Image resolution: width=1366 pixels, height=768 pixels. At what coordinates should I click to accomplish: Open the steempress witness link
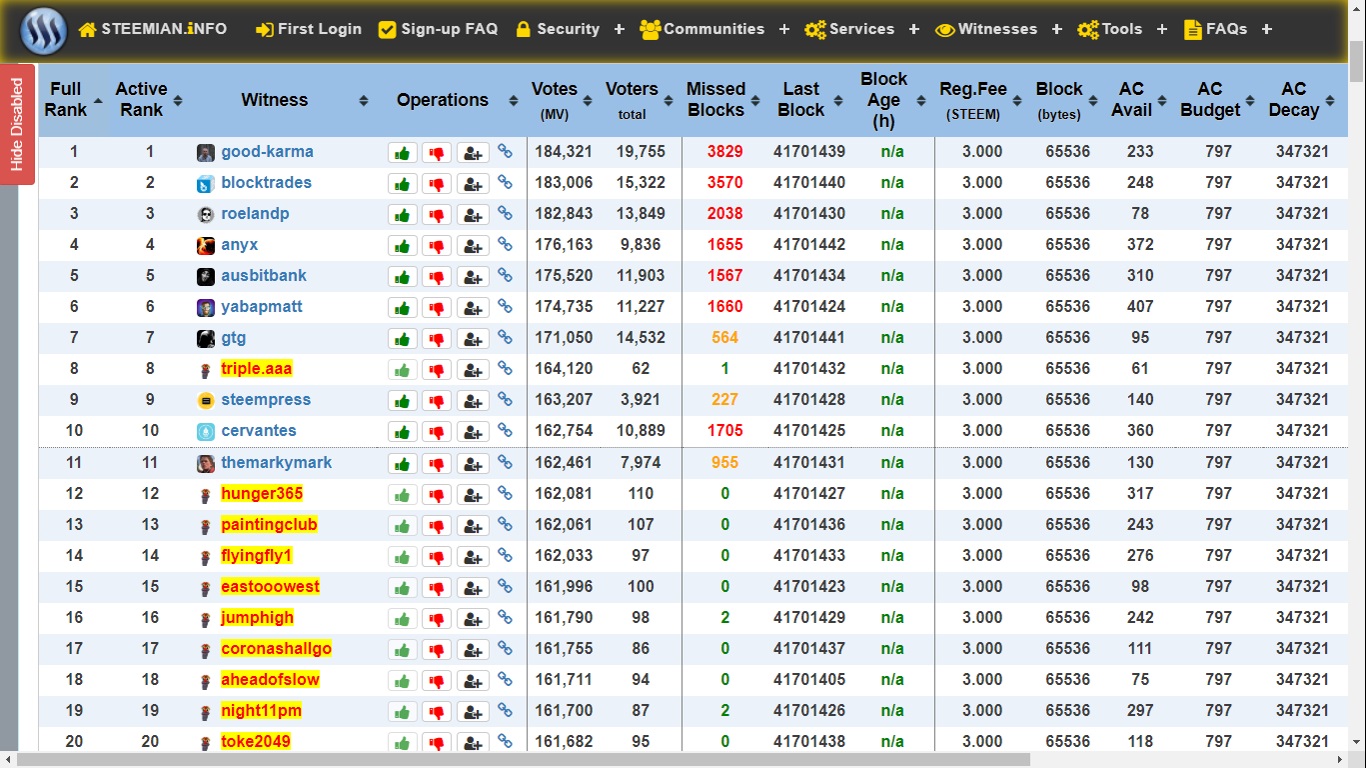[x=266, y=400]
